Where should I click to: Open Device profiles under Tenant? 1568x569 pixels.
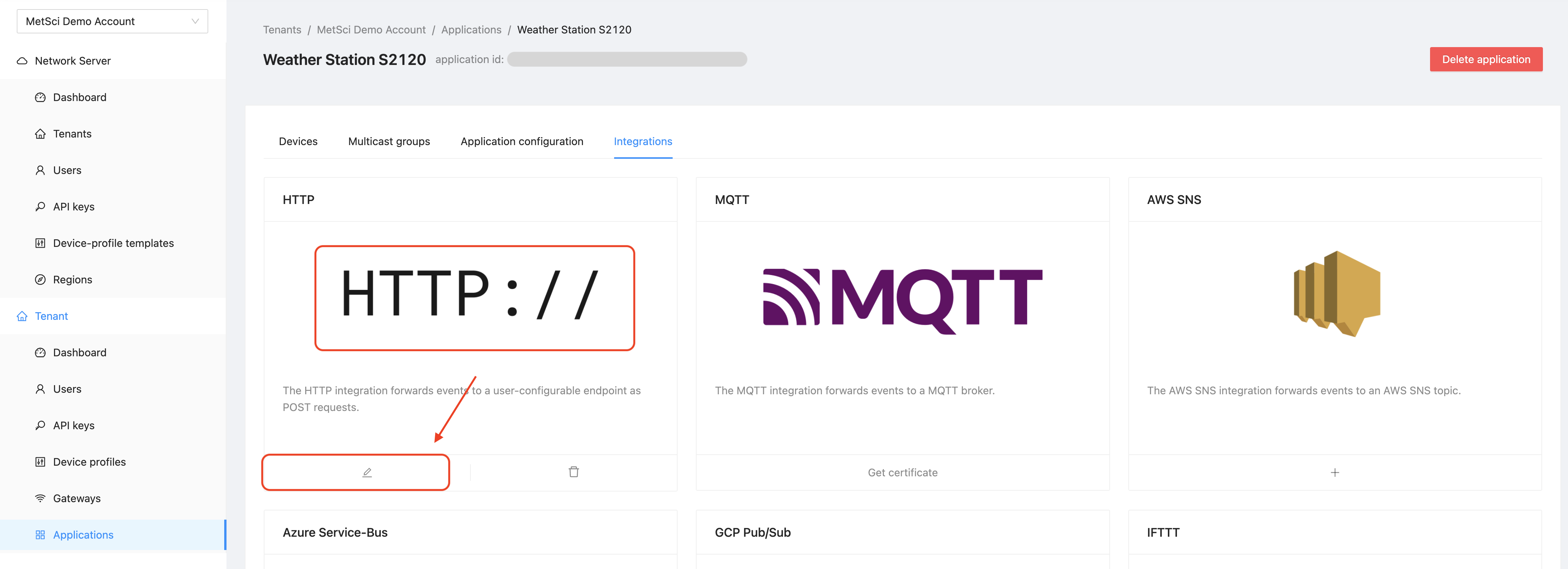point(89,461)
